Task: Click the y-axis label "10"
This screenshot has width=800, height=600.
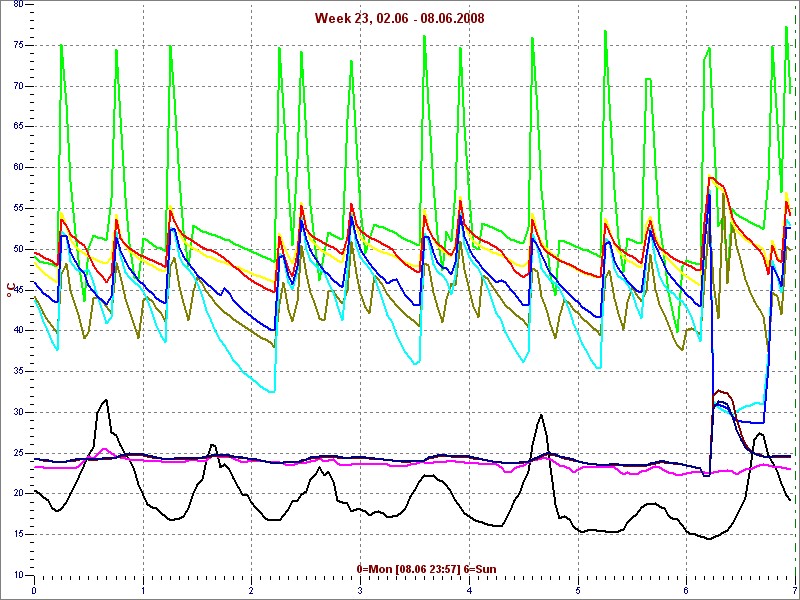Action: [17, 576]
